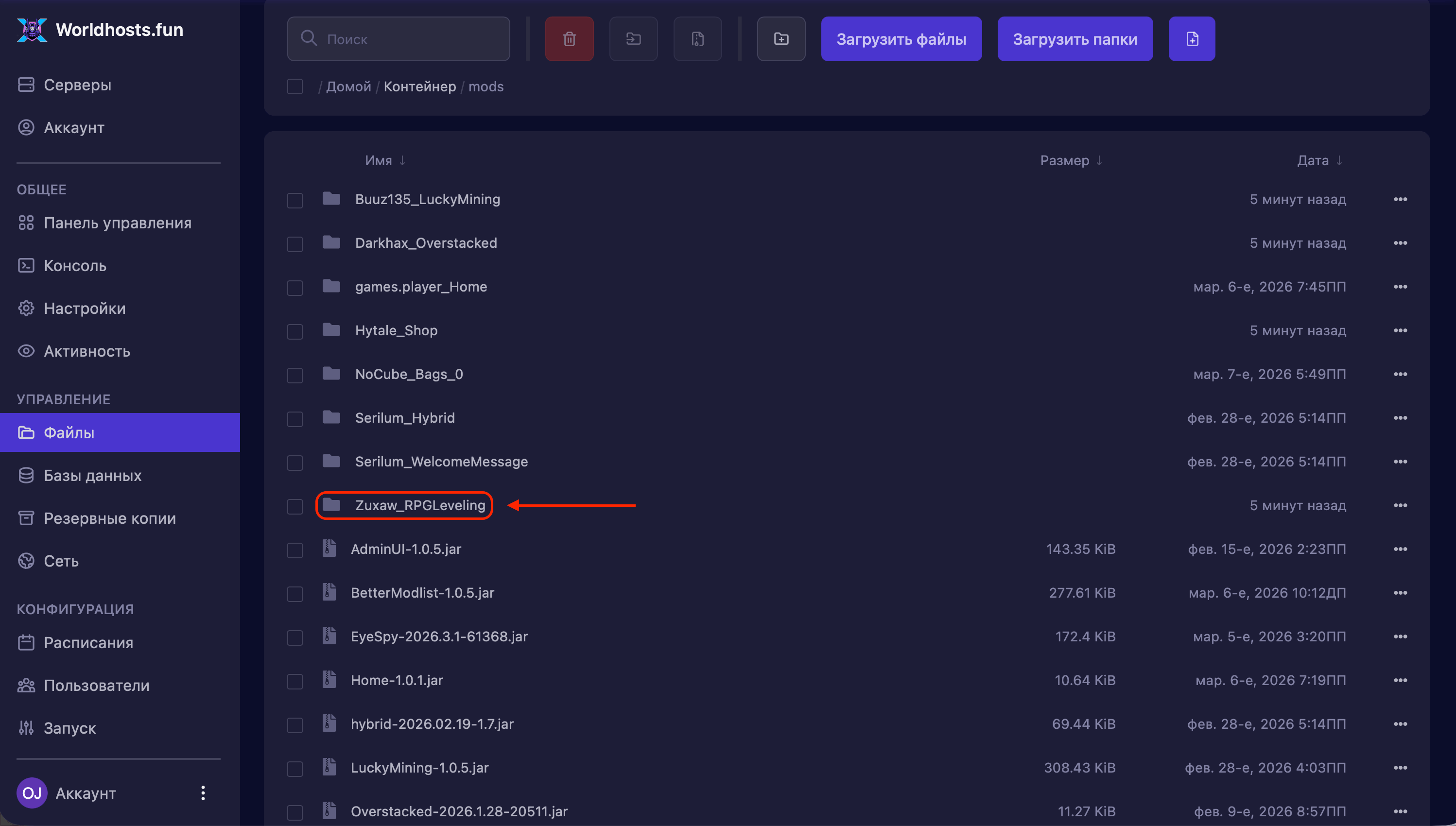1456x826 pixels.
Task: Click the Worldhosts.fun logo
Action: tap(32, 30)
